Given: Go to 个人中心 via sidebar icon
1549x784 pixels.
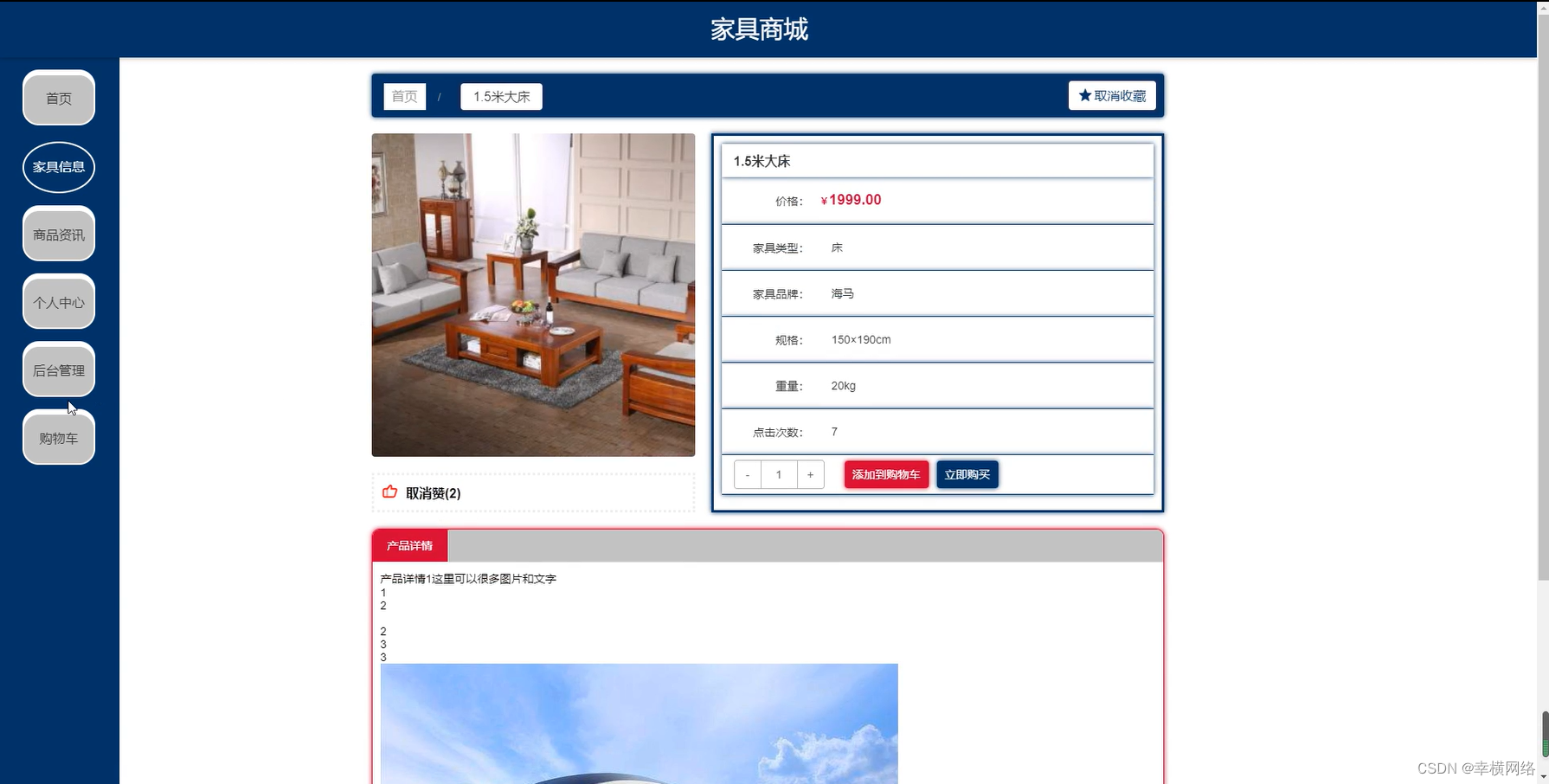Looking at the screenshot, I should 58,302.
